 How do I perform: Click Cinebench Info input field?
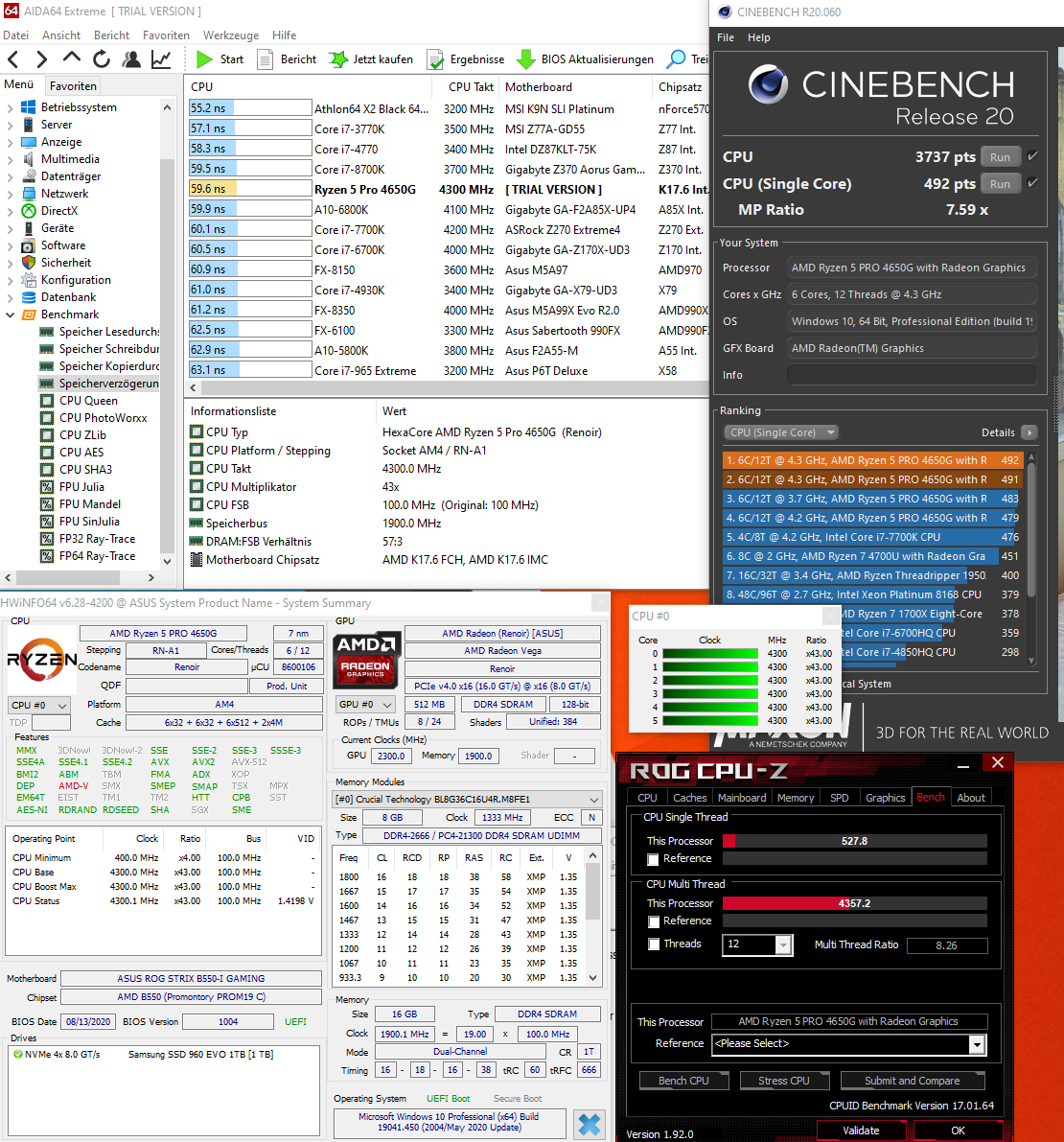point(911,375)
